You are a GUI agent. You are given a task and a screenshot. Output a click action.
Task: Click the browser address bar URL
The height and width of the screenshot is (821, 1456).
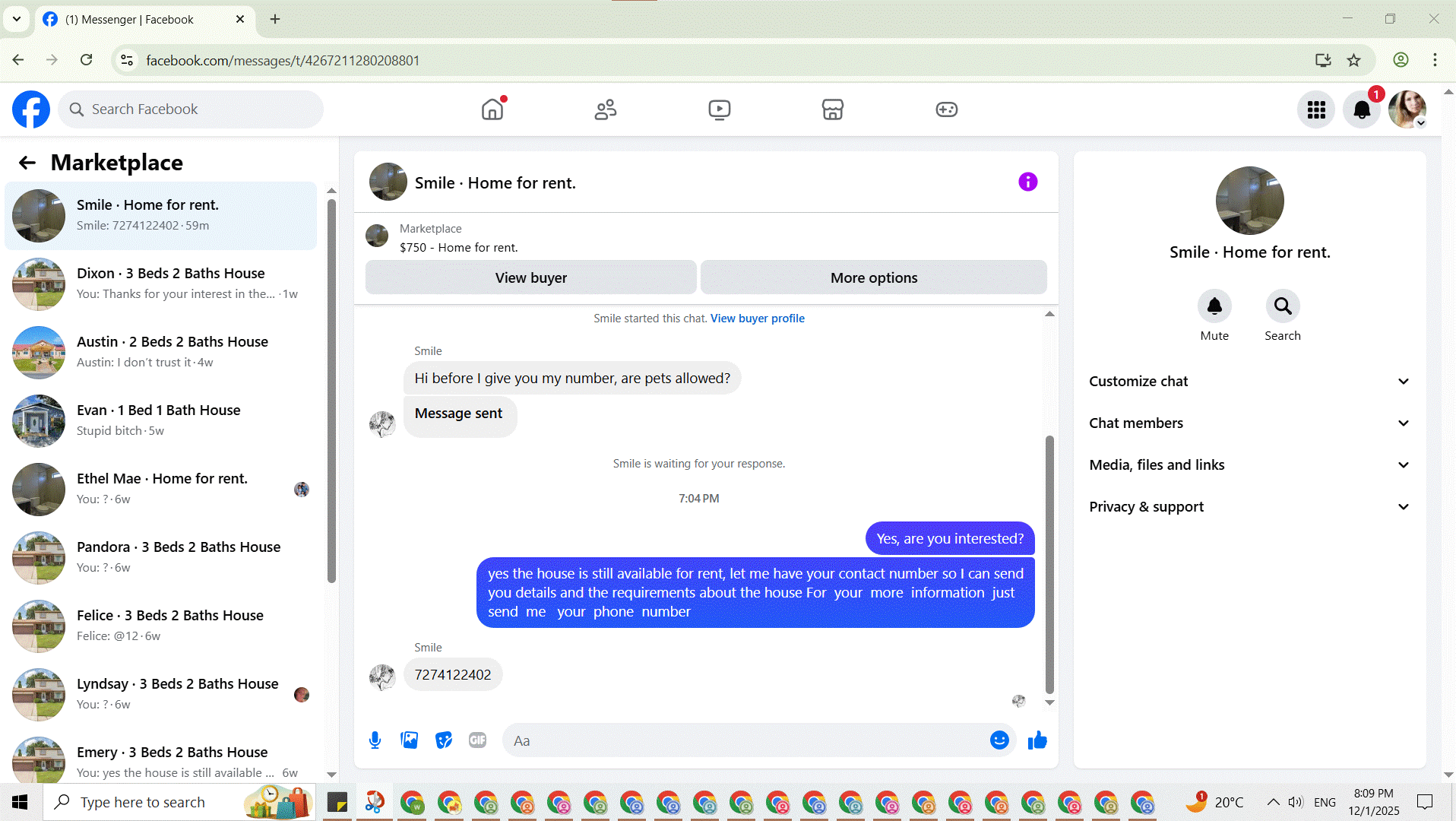(x=283, y=60)
